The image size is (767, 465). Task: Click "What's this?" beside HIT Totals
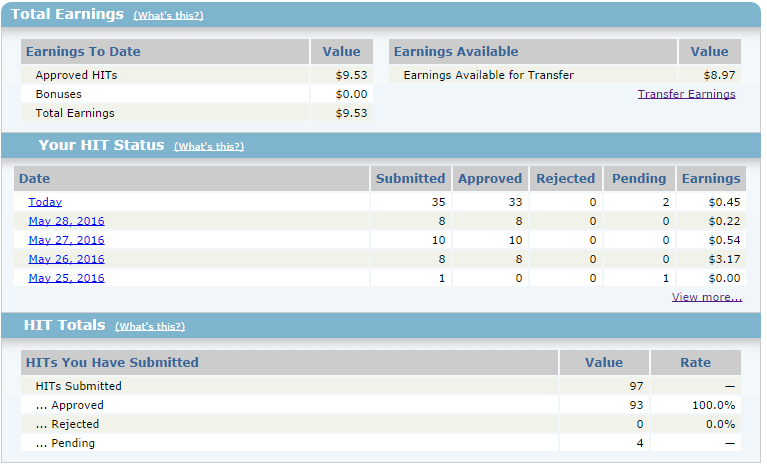click(150, 327)
